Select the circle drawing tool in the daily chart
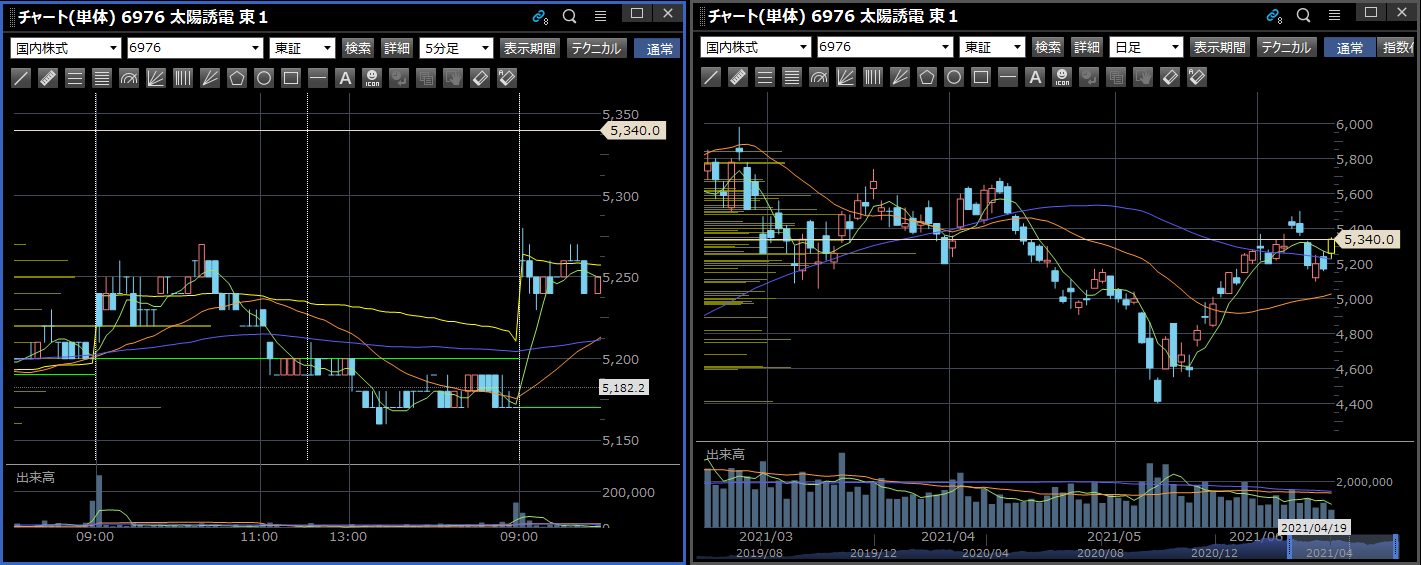This screenshot has width=1421, height=565. [x=954, y=77]
